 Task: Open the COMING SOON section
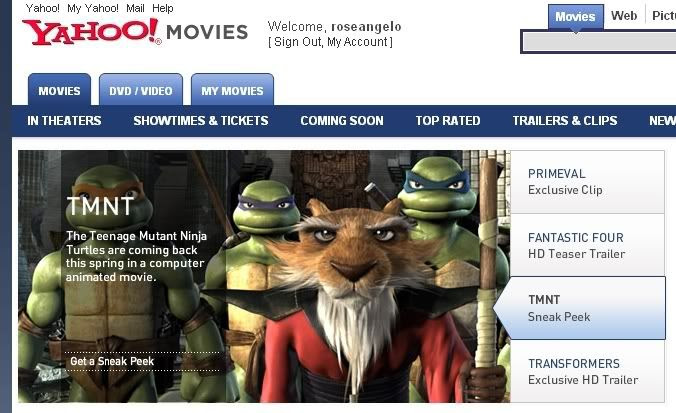(x=342, y=121)
